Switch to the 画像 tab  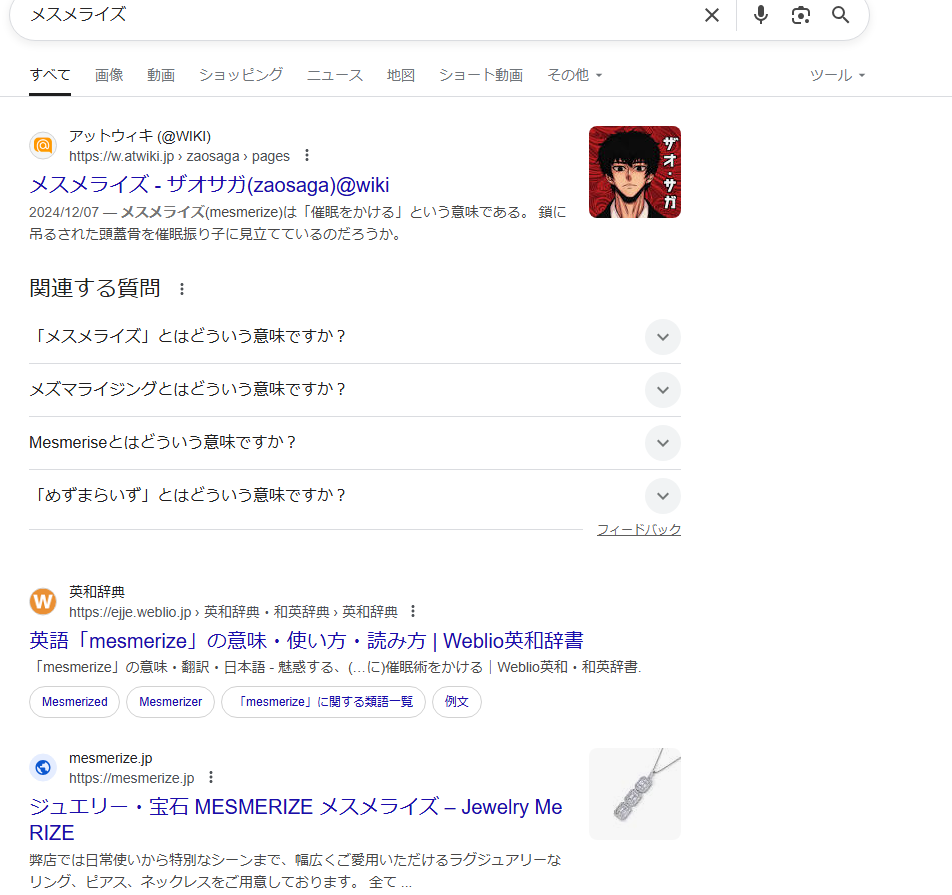click(109, 75)
